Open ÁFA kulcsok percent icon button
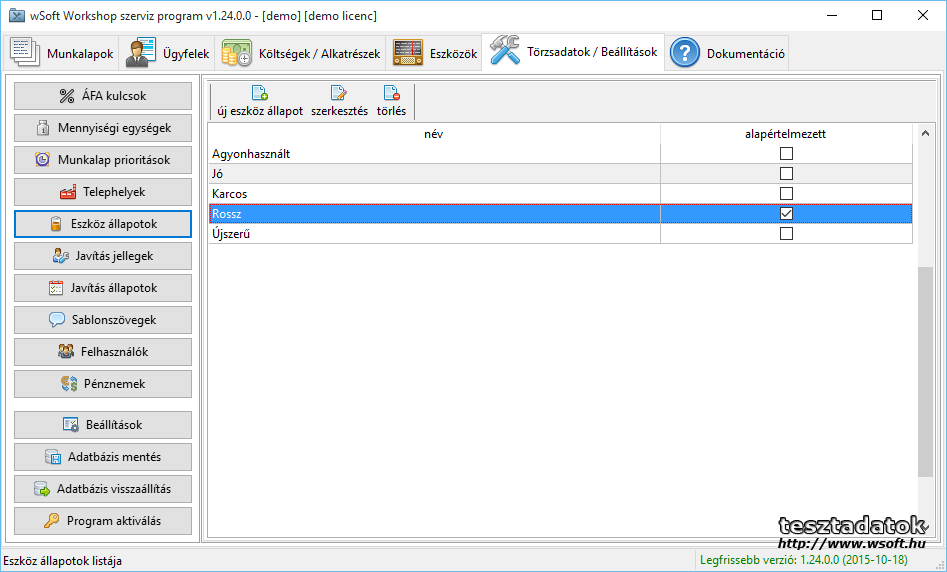947x572 pixels. pyautogui.click(x=103, y=96)
